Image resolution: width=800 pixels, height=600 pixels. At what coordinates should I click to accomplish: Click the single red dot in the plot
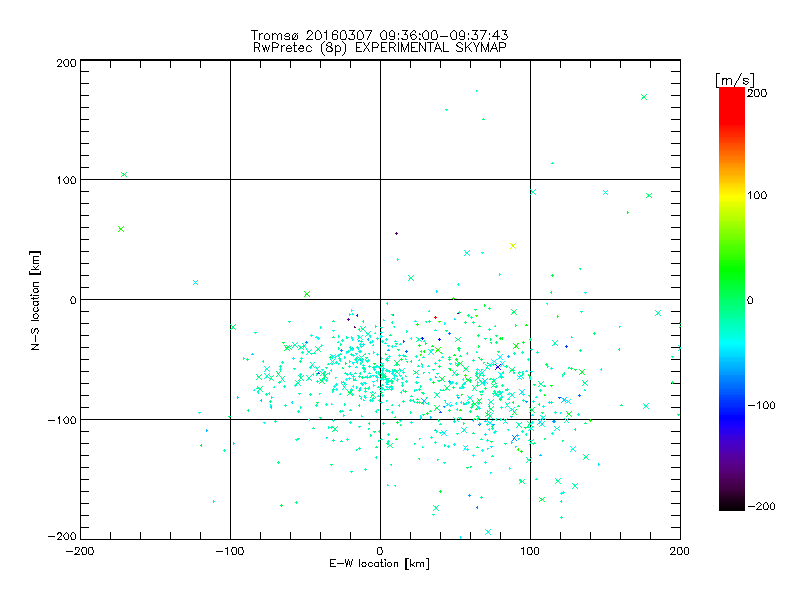pyautogui.click(x=435, y=317)
